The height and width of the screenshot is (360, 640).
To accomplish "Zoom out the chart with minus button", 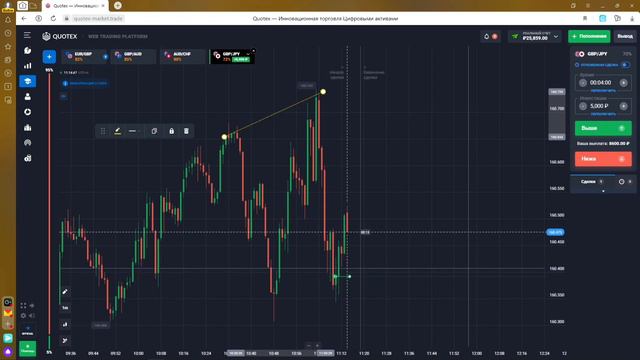I will click(309, 346).
